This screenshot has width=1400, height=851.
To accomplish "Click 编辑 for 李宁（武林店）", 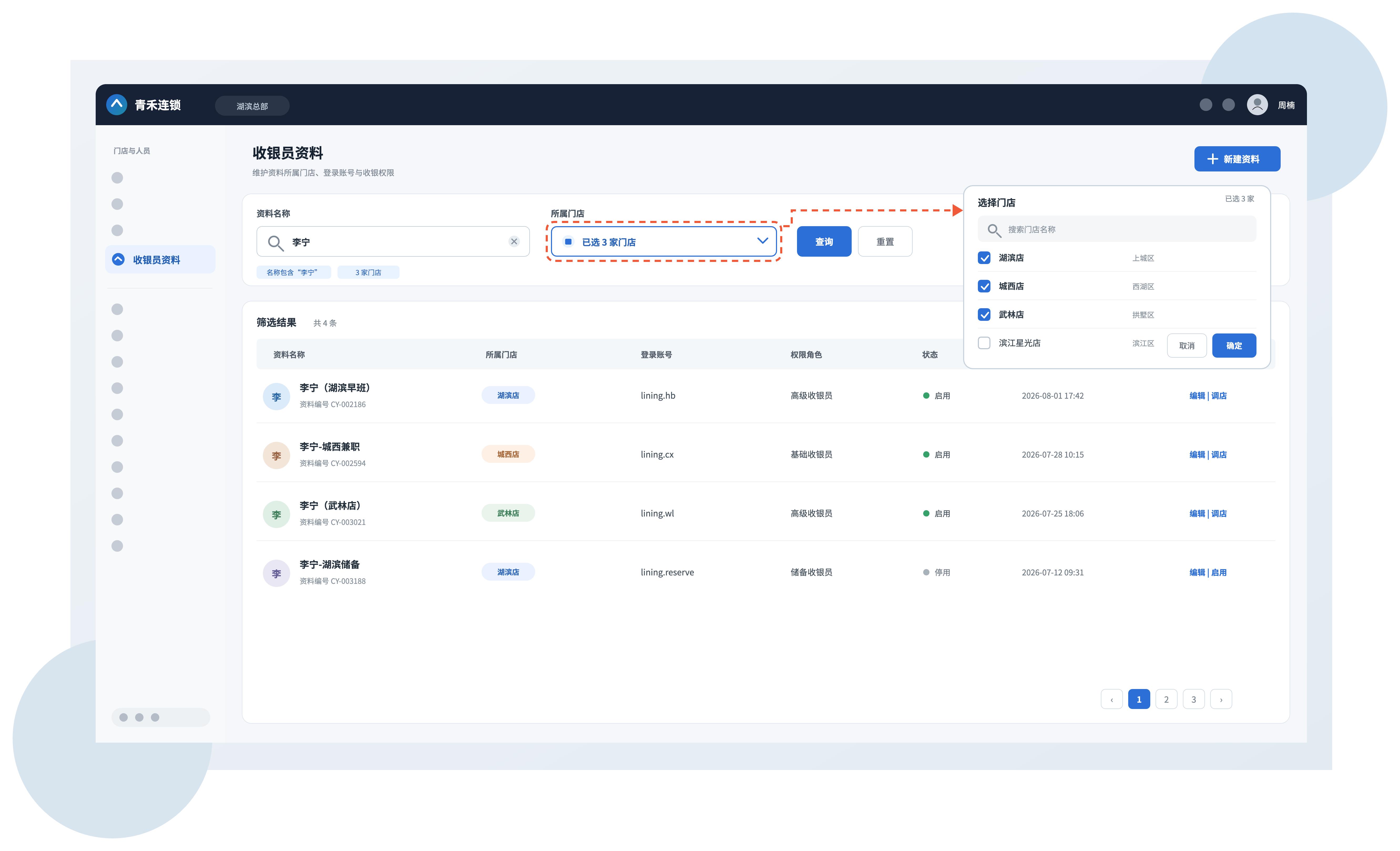I will click(x=1197, y=513).
